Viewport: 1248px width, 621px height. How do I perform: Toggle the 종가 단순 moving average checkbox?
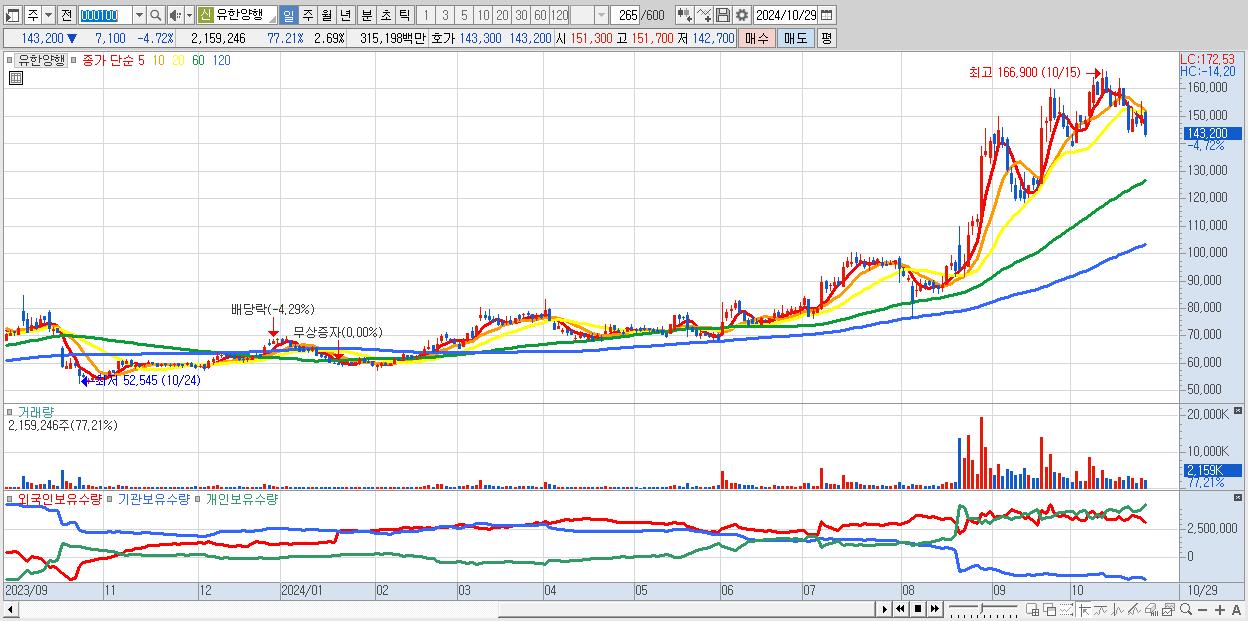pyautogui.click(x=75, y=60)
